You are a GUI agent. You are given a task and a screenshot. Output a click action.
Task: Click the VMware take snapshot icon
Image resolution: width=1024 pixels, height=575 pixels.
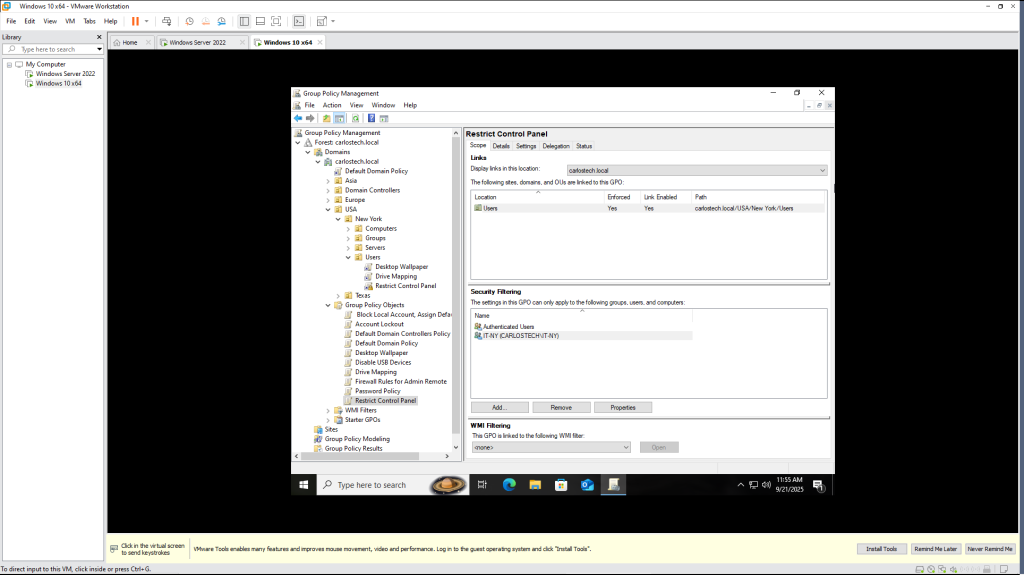pos(190,21)
